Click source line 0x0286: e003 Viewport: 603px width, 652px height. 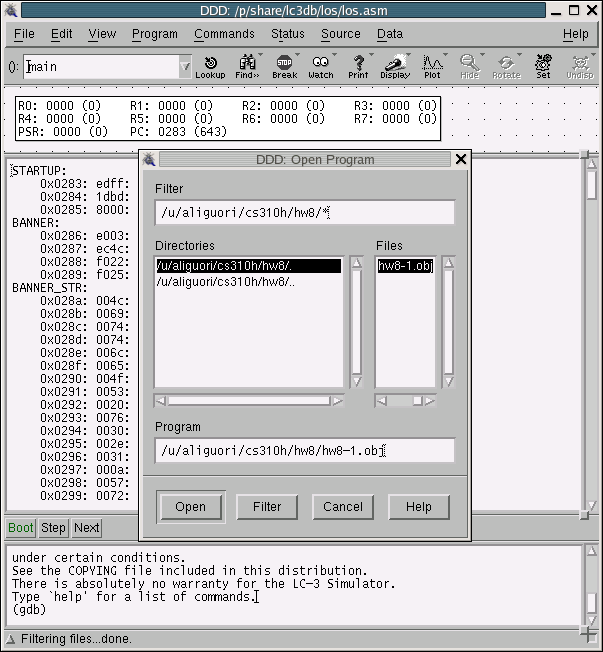pyautogui.click(x=85, y=236)
